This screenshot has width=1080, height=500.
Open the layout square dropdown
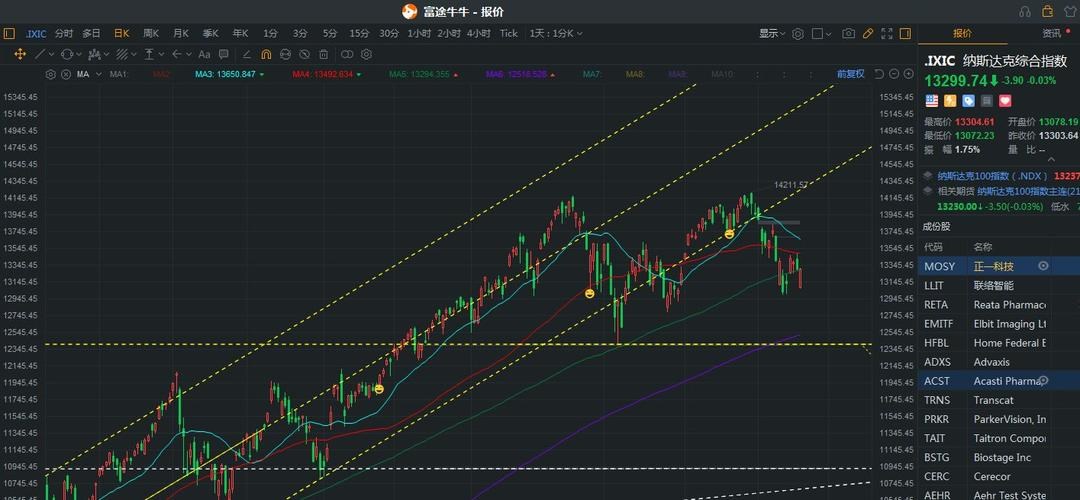(822, 34)
